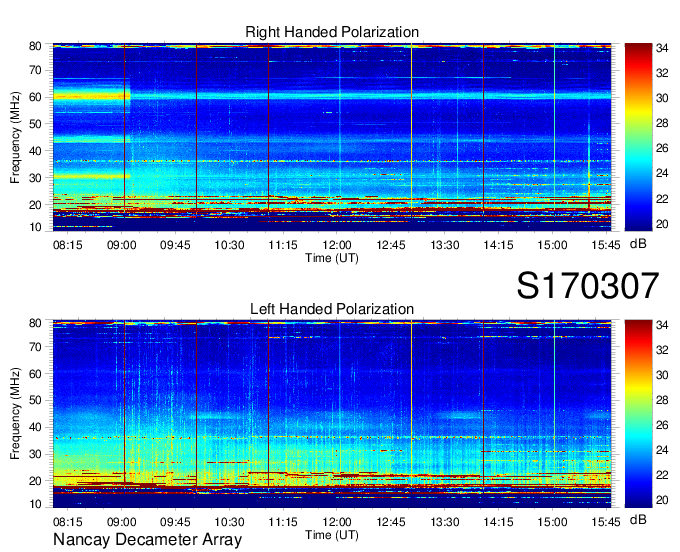The width and height of the screenshot is (680, 552).
Task: Click "Time (UT)" label under Right Handed plot
Action: (332, 258)
